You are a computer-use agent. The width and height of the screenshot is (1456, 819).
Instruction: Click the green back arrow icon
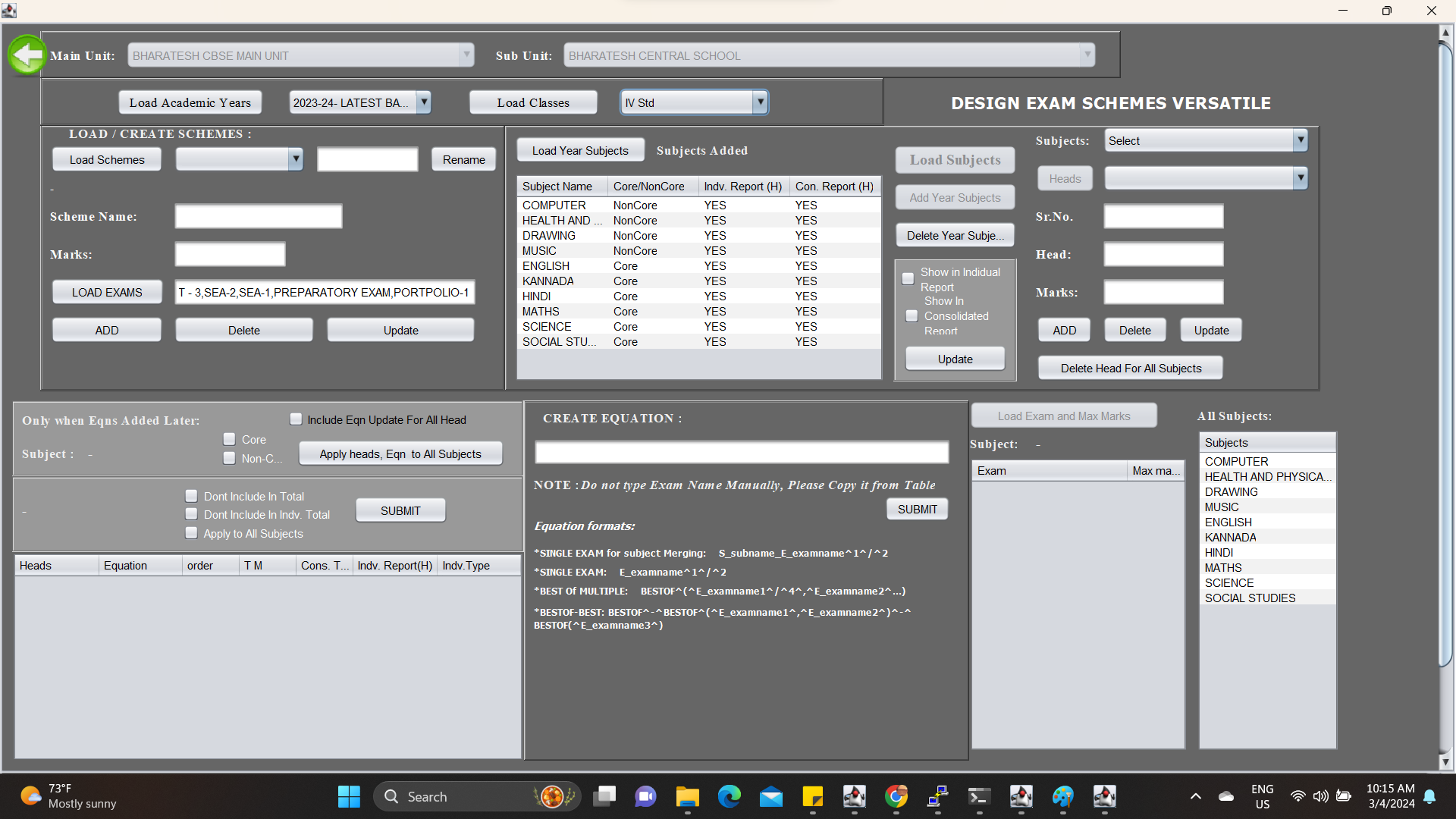[x=27, y=55]
